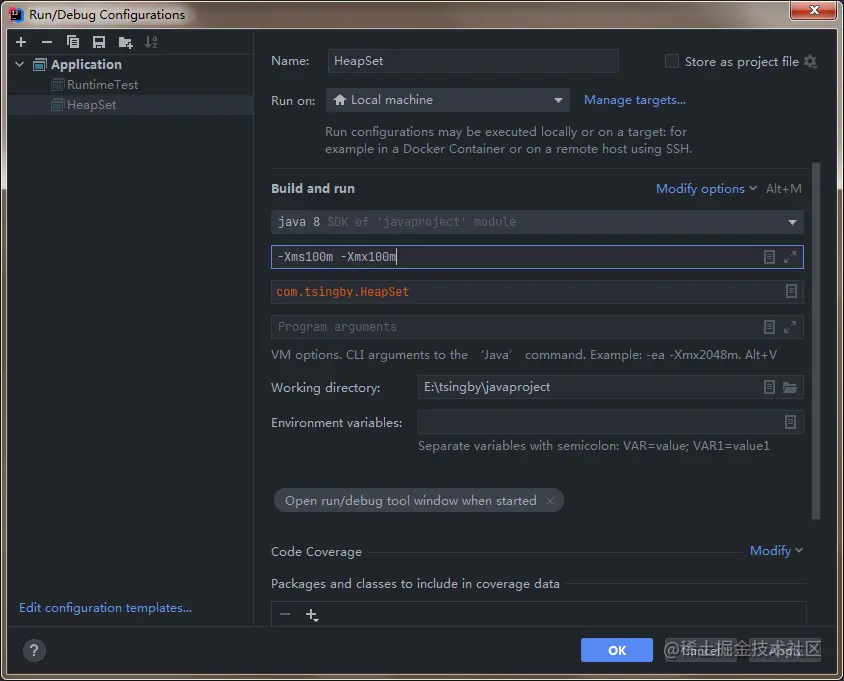Open Manage targets link

coord(635,100)
